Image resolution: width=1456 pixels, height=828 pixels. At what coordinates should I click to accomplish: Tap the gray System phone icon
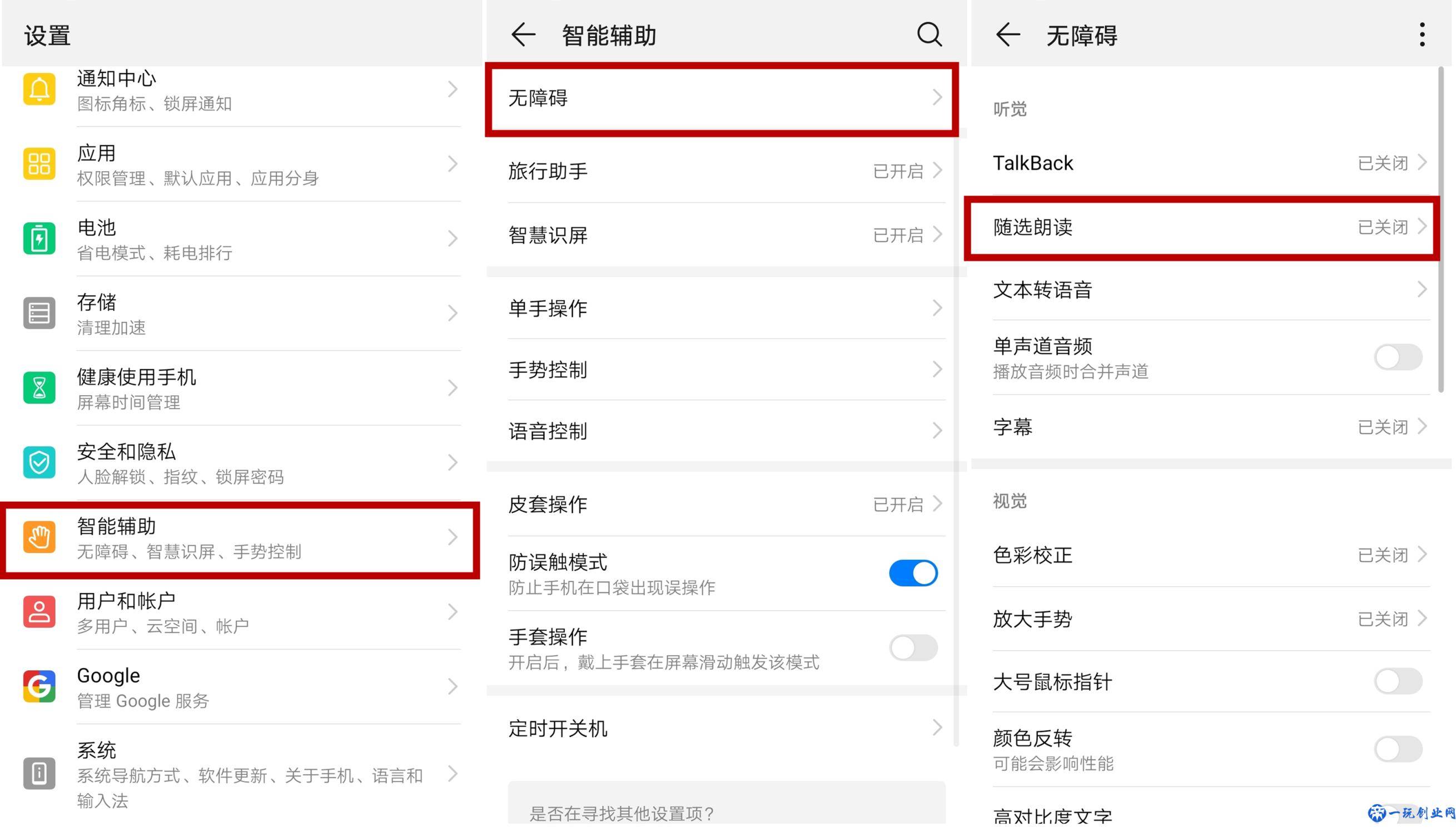(x=39, y=774)
